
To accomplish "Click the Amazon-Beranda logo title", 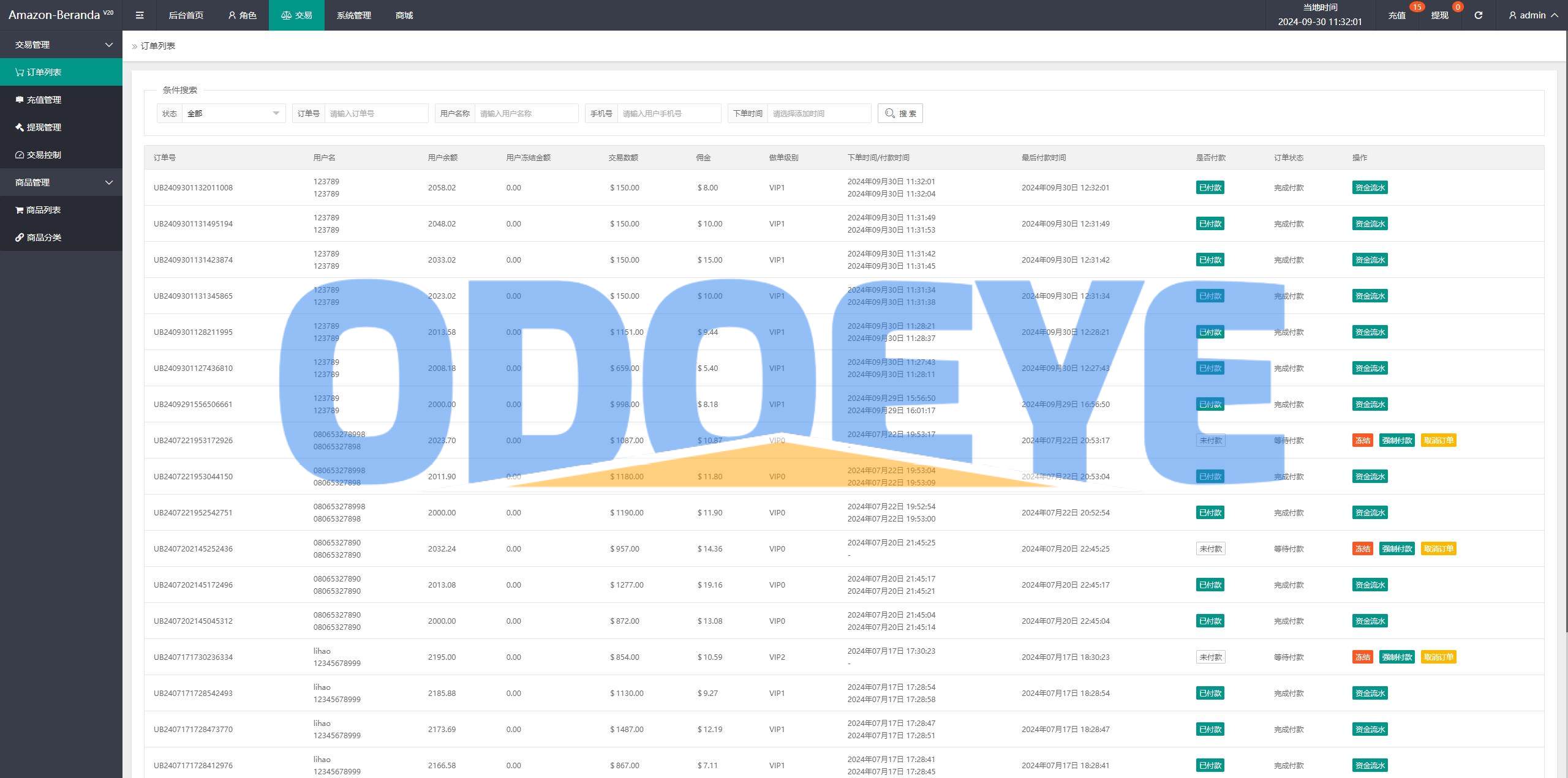I will coord(61,15).
